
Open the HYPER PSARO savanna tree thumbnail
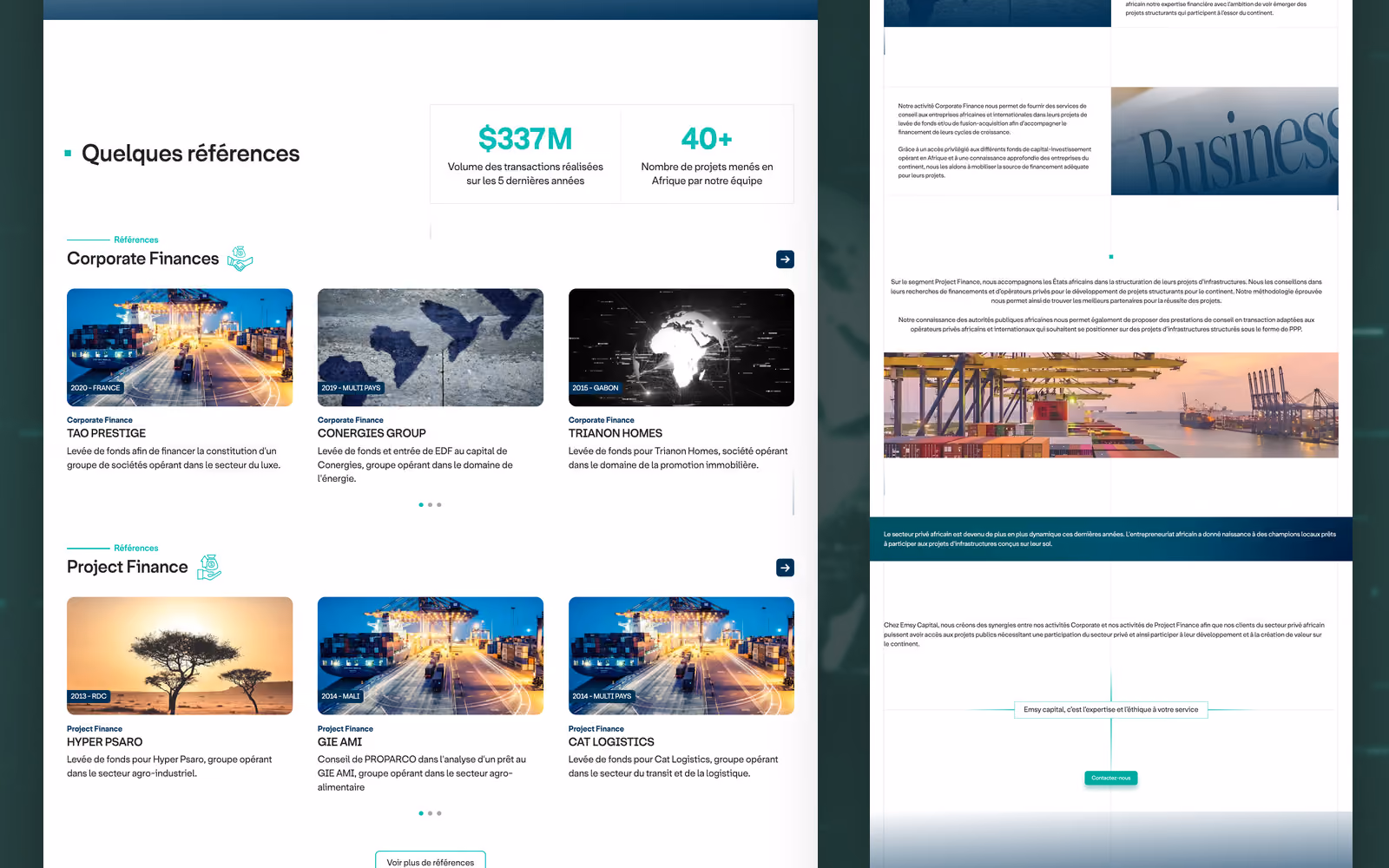coord(180,655)
